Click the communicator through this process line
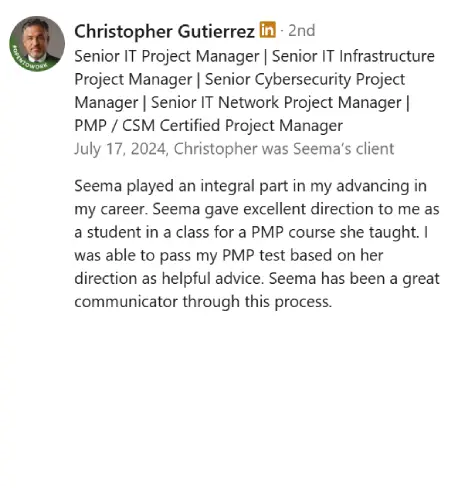The height and width of the screenshot is (488, 466). (203, 302)
